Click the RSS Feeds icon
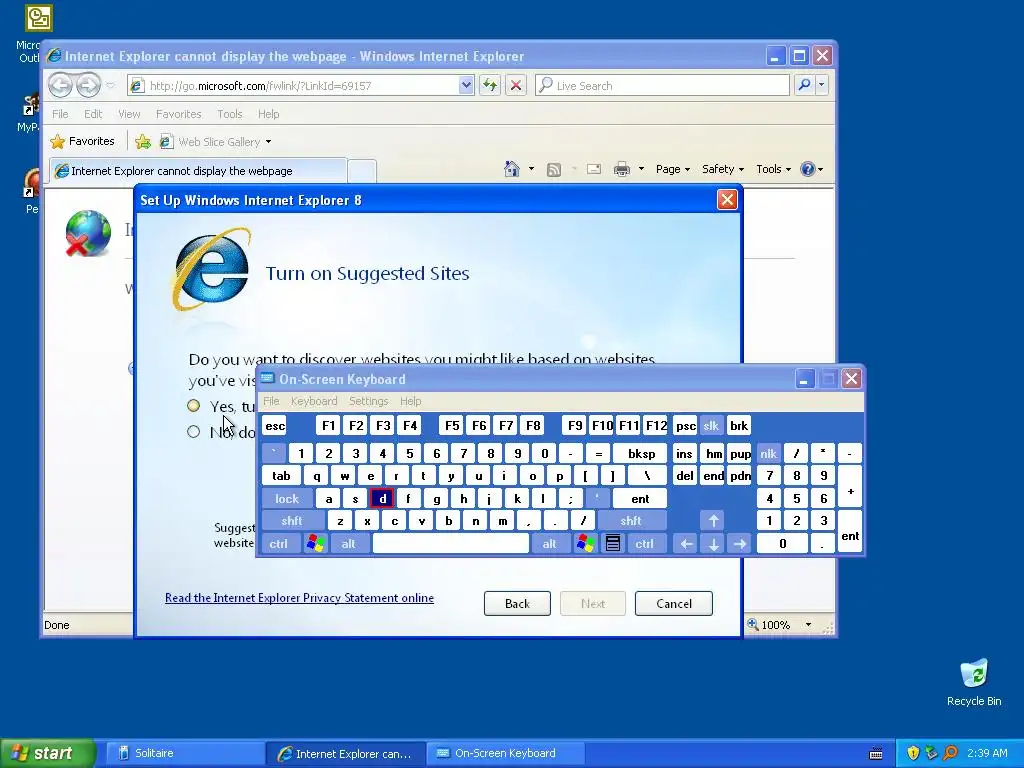The height and width of the screenshot is (768, 1024). point(554,170)
